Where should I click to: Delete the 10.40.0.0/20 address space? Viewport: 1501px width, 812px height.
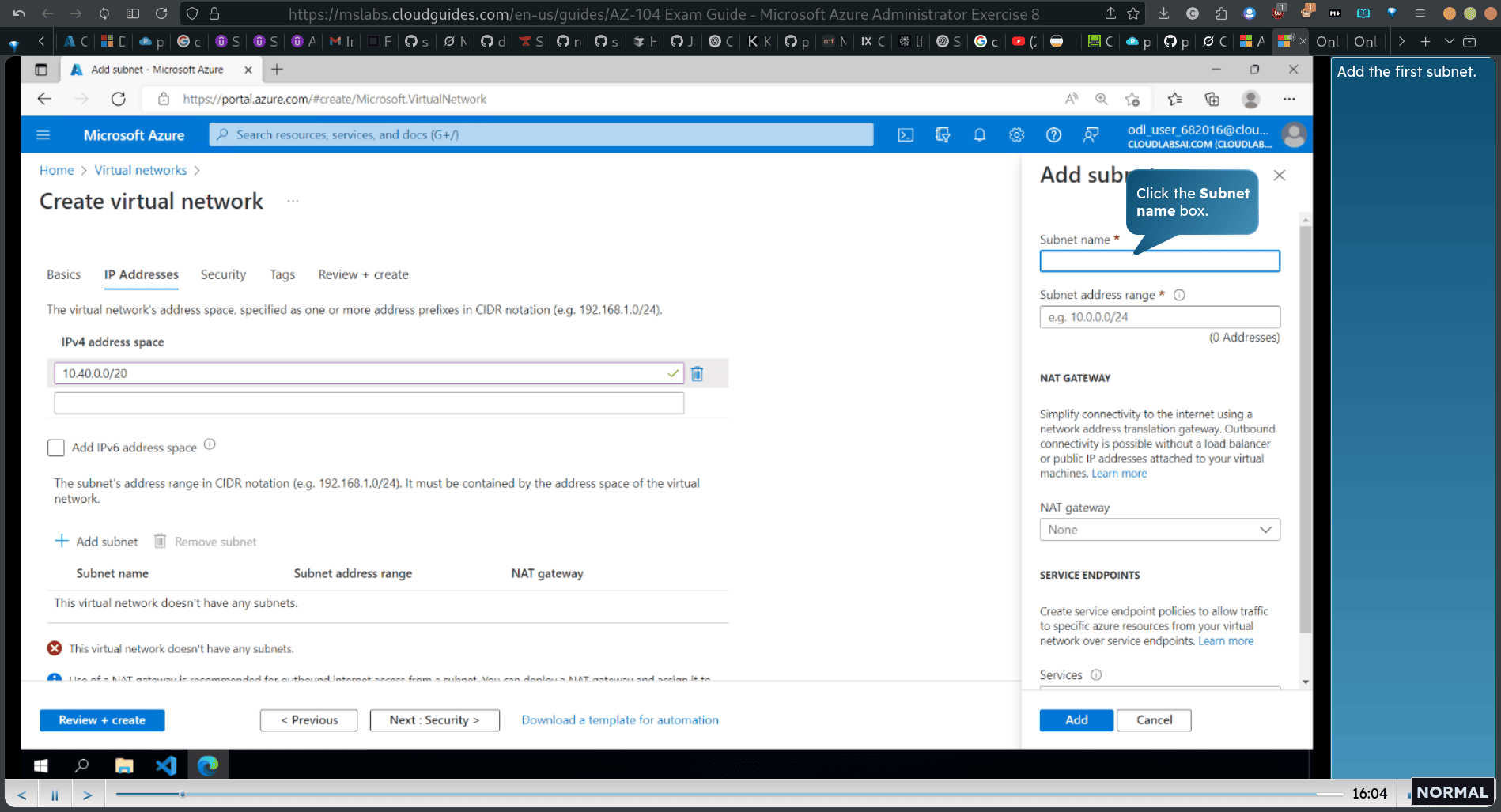tap(697, 373)
